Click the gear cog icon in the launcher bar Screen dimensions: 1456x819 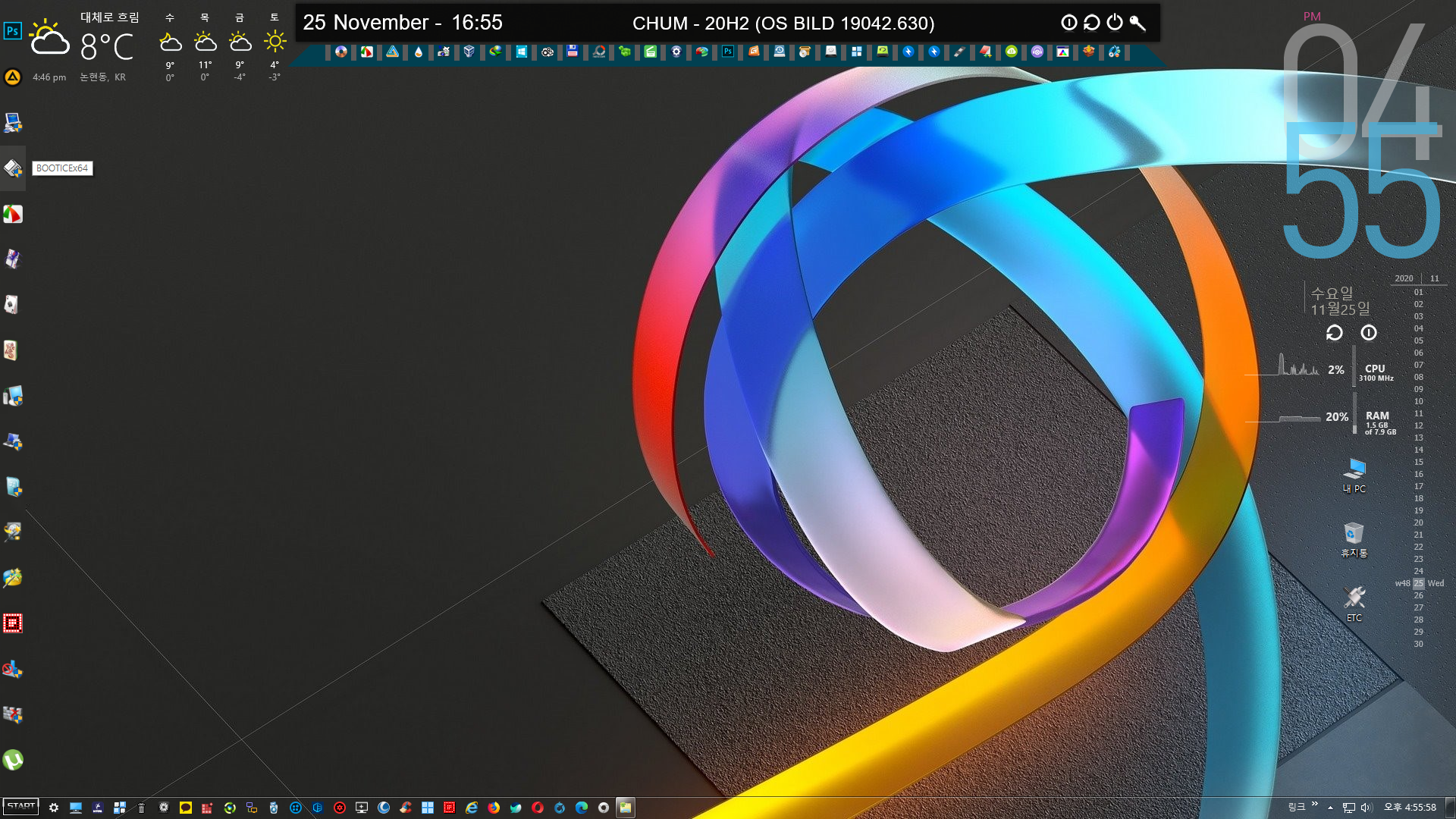point(676,52)
